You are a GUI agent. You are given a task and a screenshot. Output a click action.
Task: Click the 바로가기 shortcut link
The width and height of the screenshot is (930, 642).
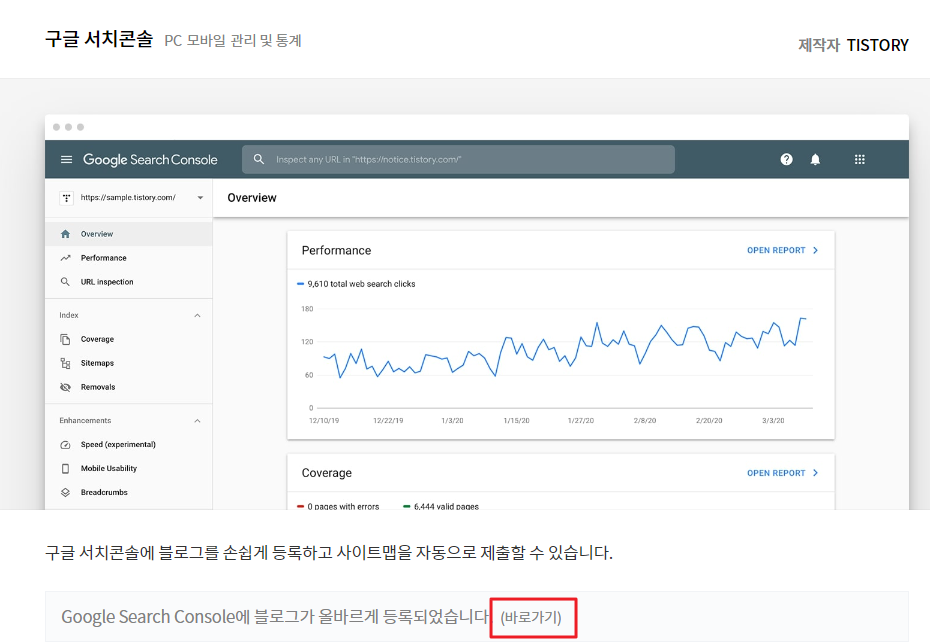coord(531,617)
